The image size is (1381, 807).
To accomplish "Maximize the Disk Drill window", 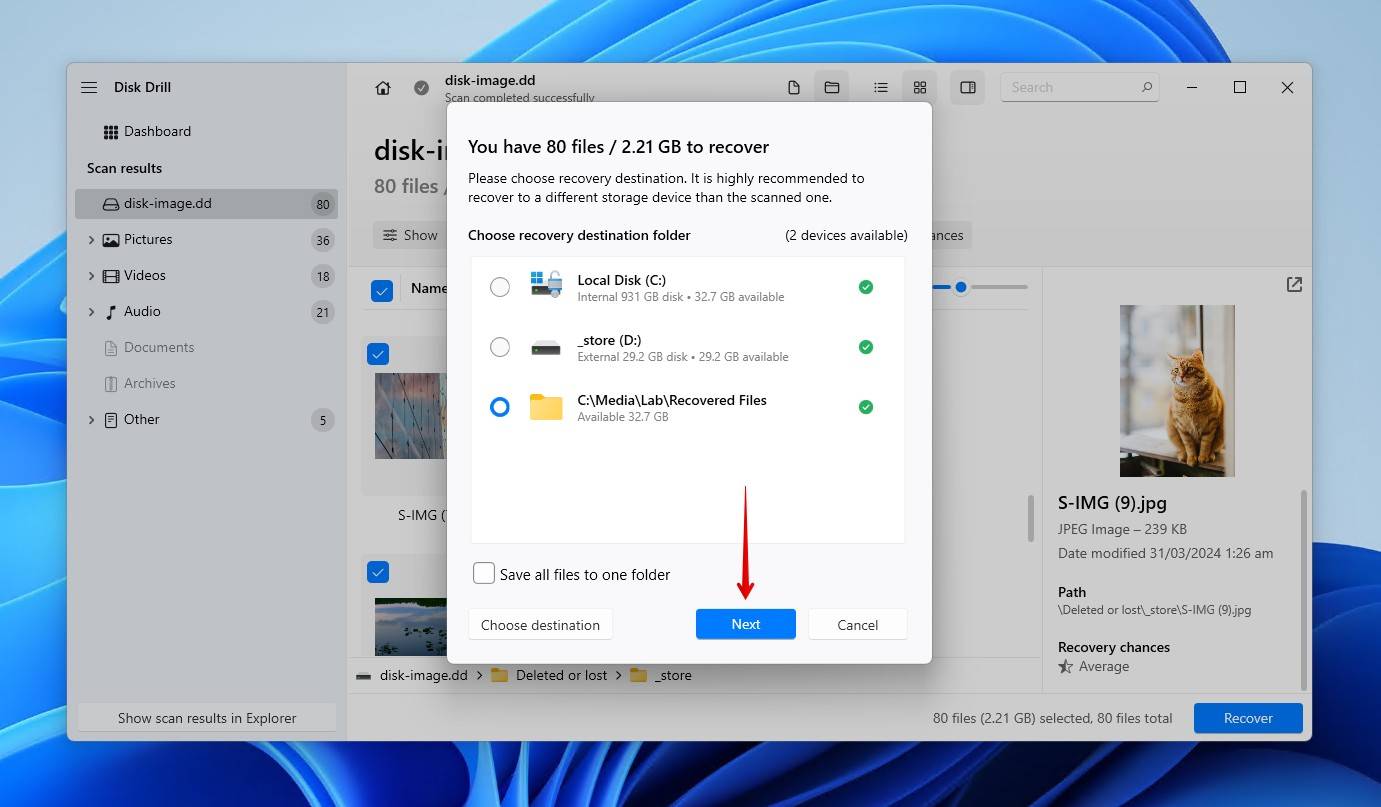I will (1240, 87).
